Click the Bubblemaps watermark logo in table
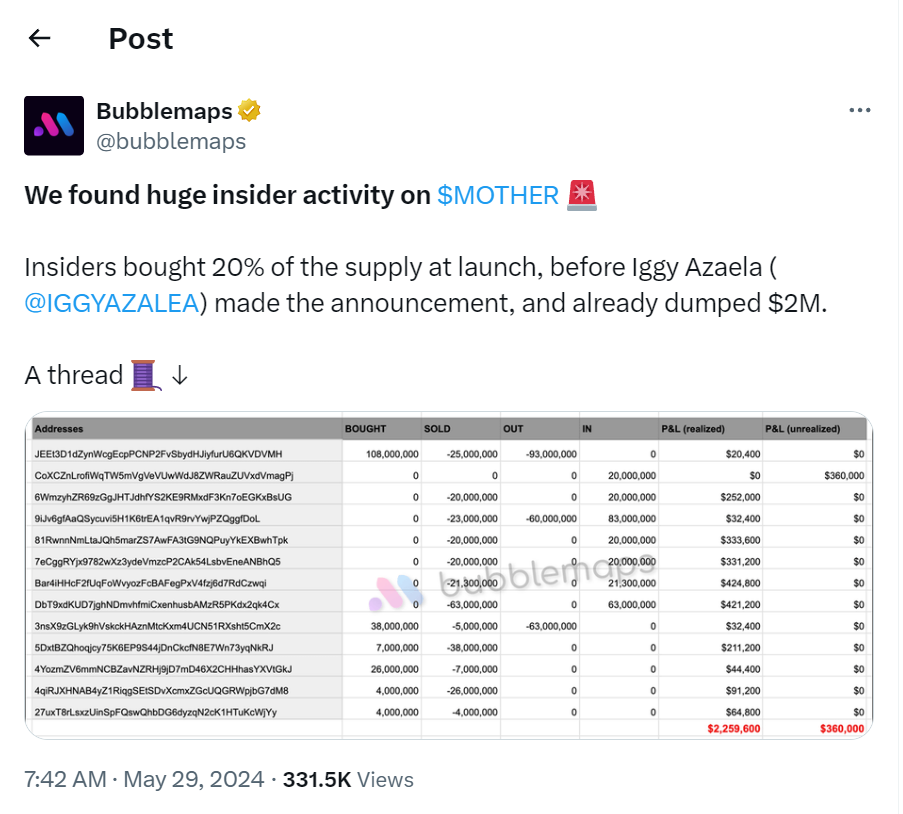The width and height of the screenshot is (903, 814). point(396,593)
